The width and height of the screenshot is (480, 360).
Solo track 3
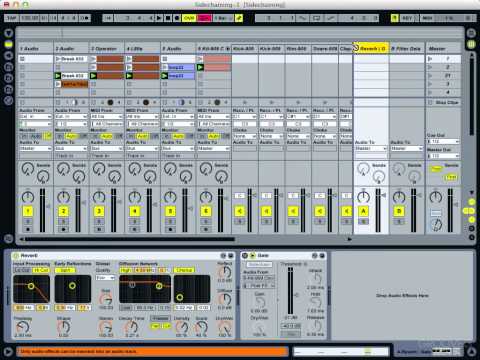[99, 221]
